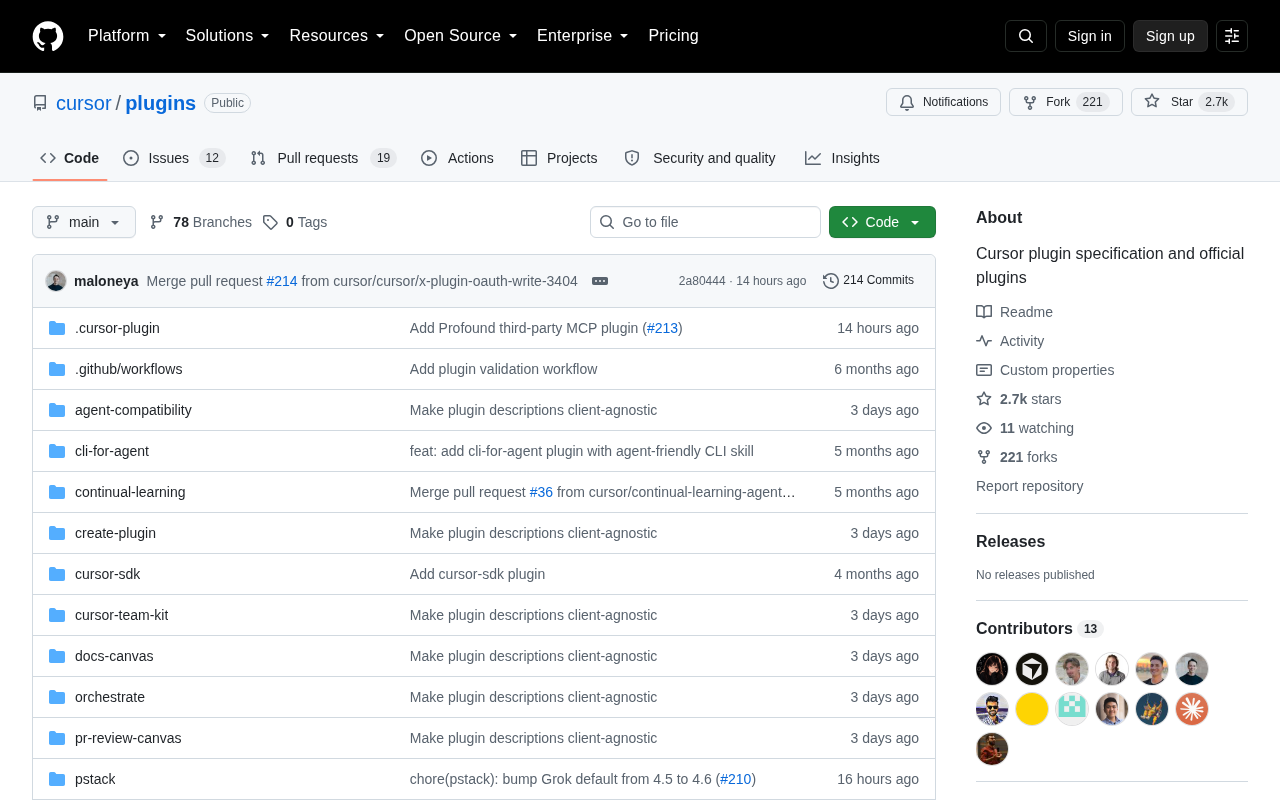
Task: Click folder icon of pstack row
Action: [57, 779]
